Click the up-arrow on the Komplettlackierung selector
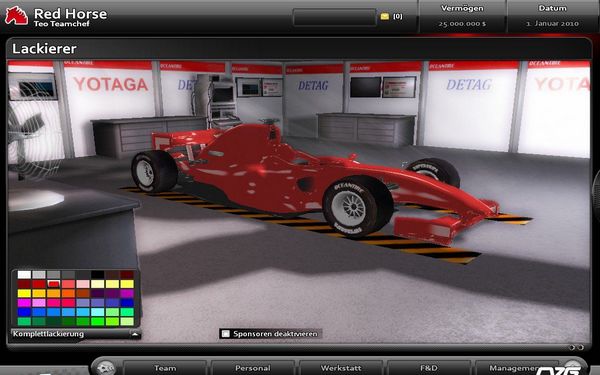The width and height of the screenshot is (600, 375). (135, 334)
